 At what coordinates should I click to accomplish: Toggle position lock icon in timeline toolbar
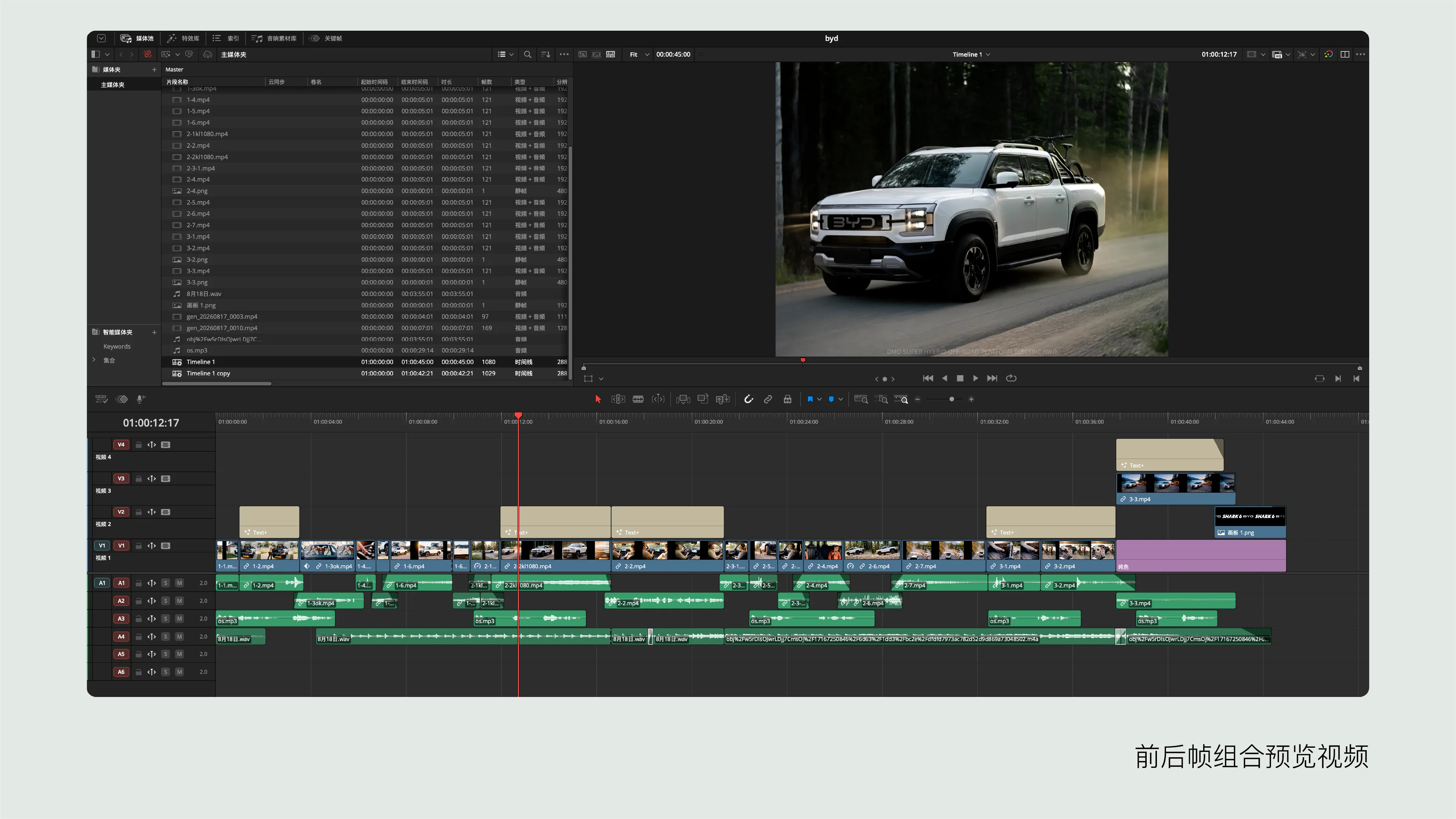[787, 399]
